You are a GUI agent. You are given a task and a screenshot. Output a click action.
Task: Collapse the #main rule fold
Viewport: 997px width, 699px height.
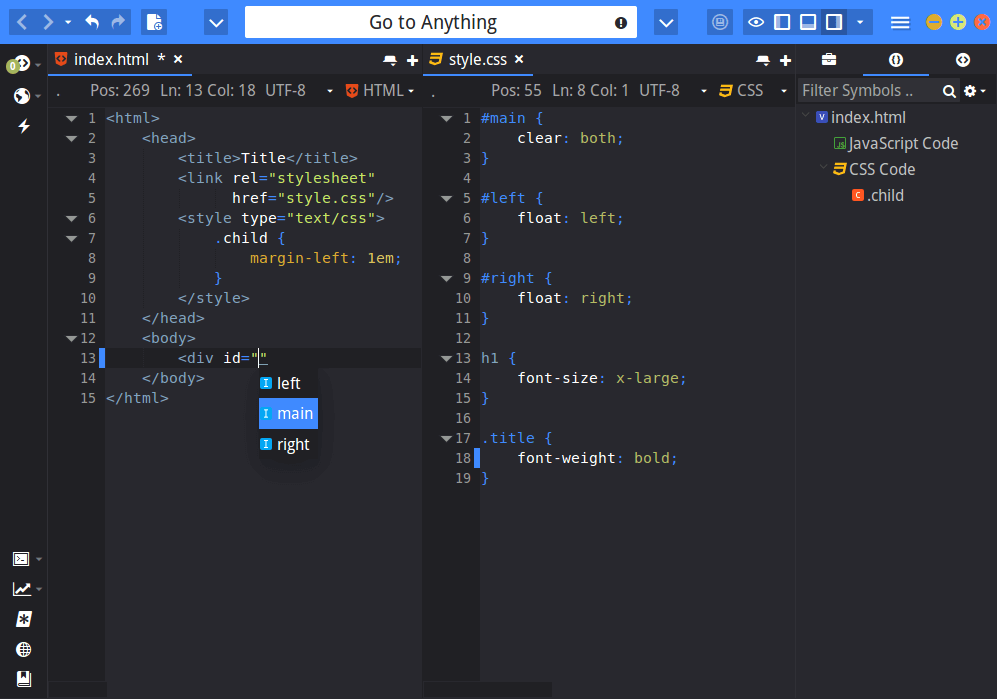pos(447,118)
